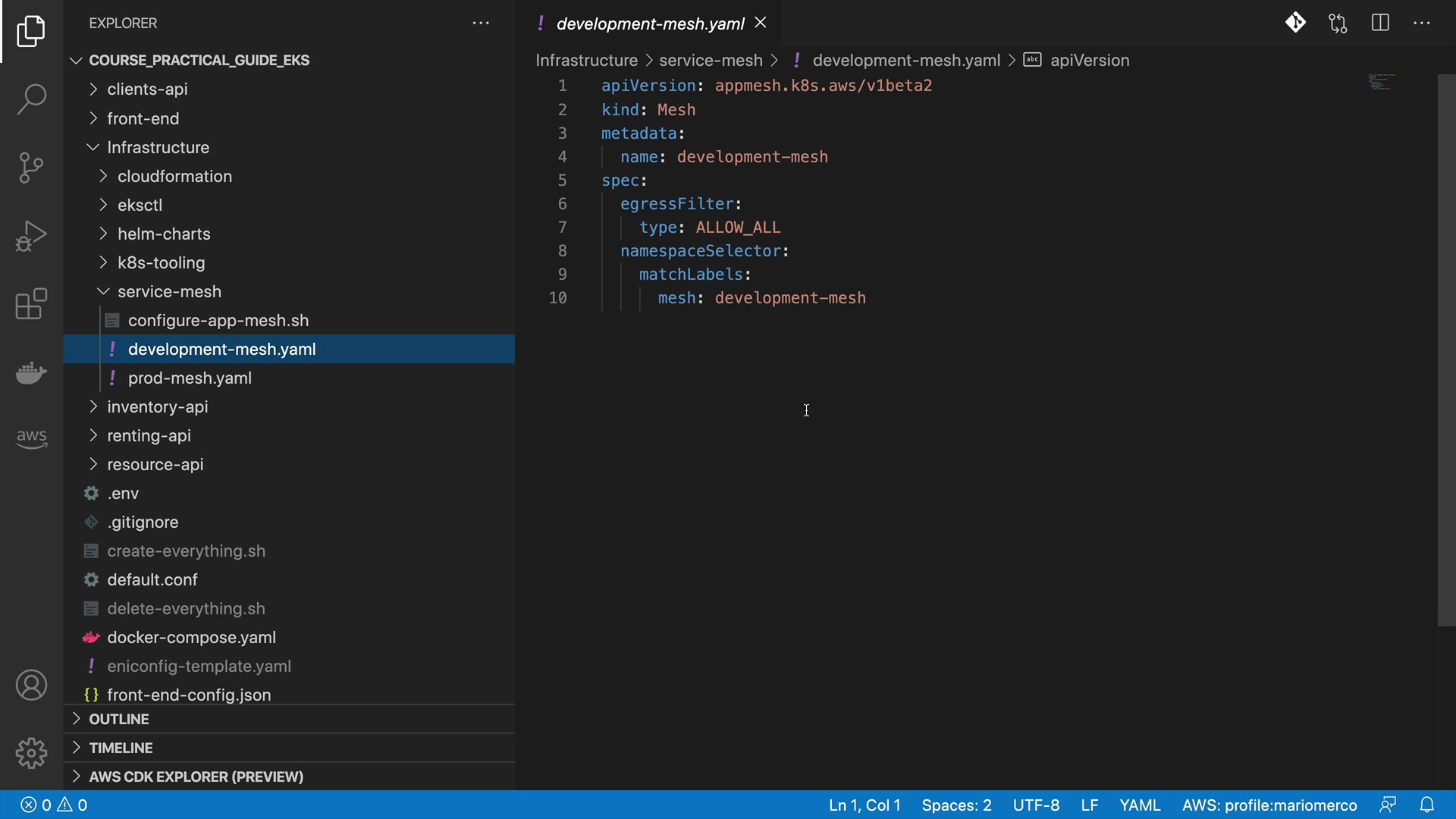Collapse the service-mesh folder
The image size is (1456, 819).
[169, 291]
